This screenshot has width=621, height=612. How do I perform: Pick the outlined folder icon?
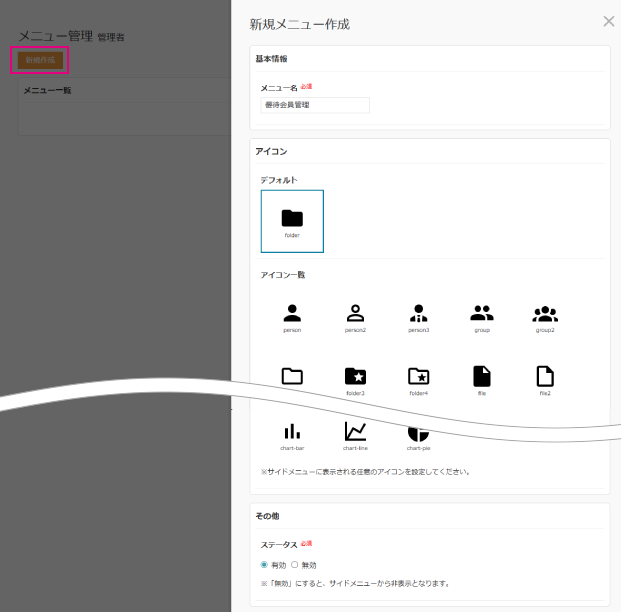[292, 376]
